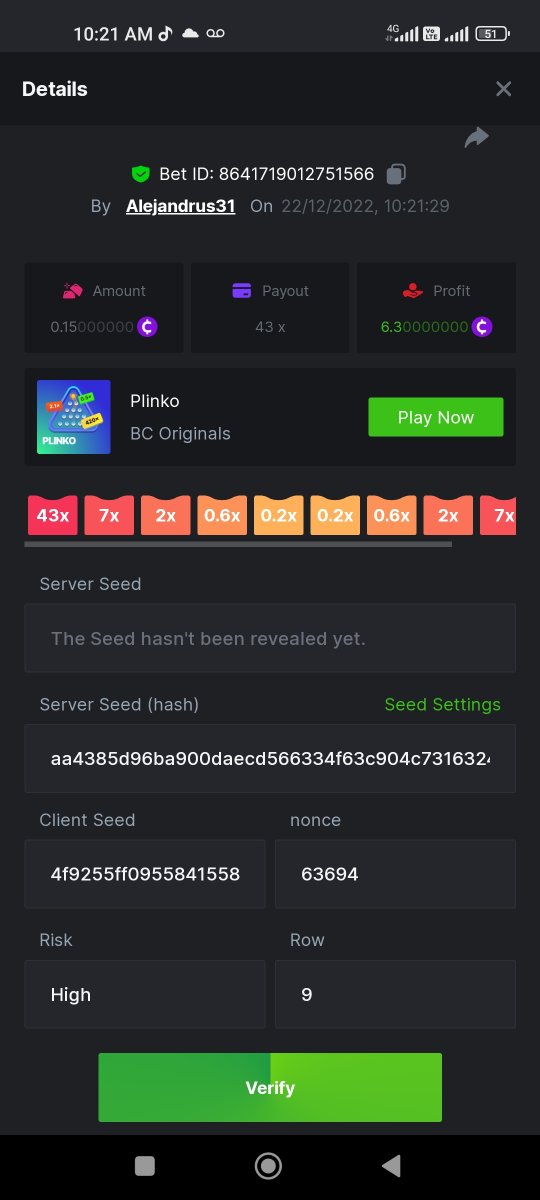
Task: Open the Plinko game thumbnail
Action: [74, 417]
